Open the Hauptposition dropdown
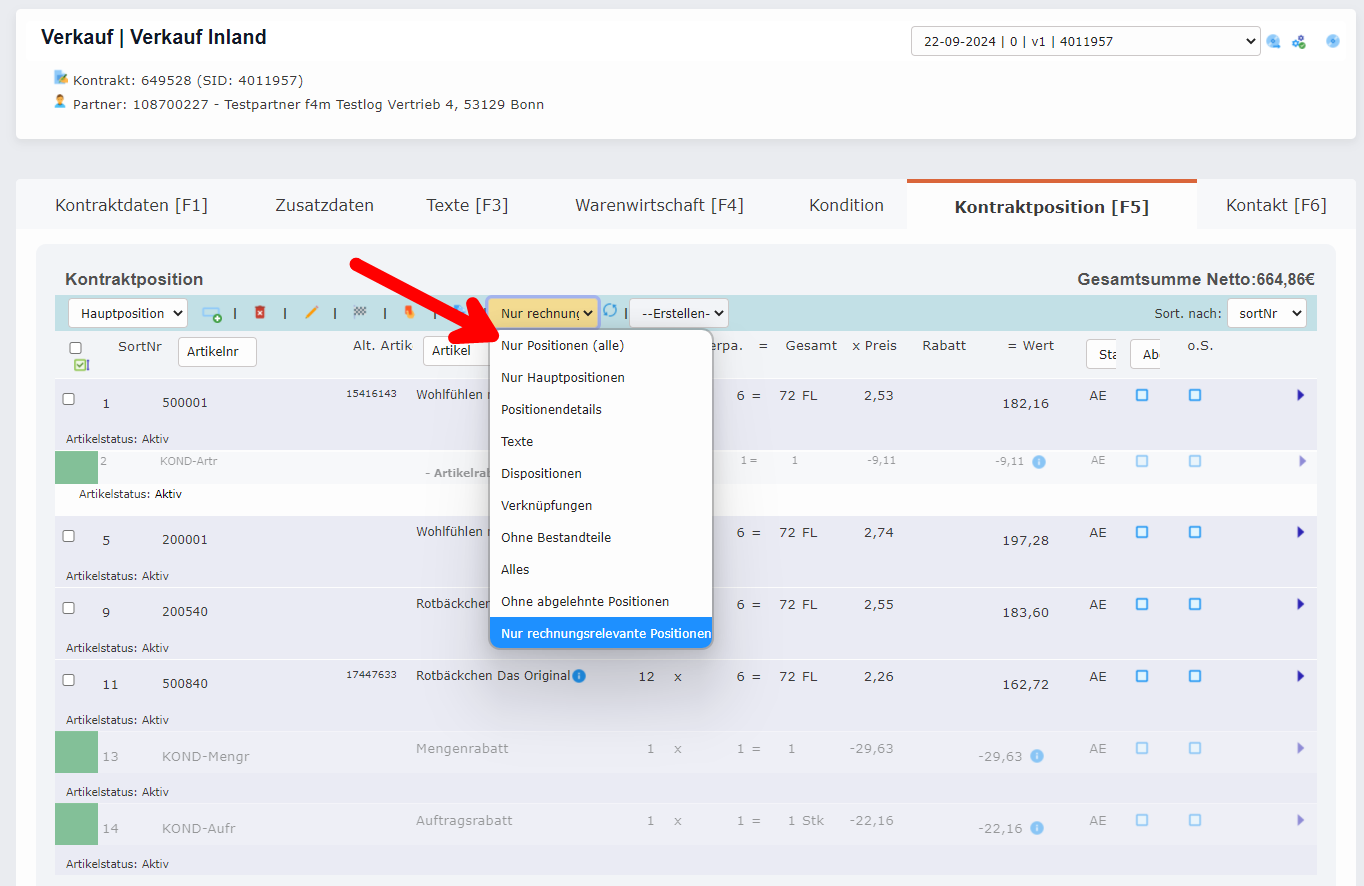This screenshot has width=1364, height=886. [127, 313]
